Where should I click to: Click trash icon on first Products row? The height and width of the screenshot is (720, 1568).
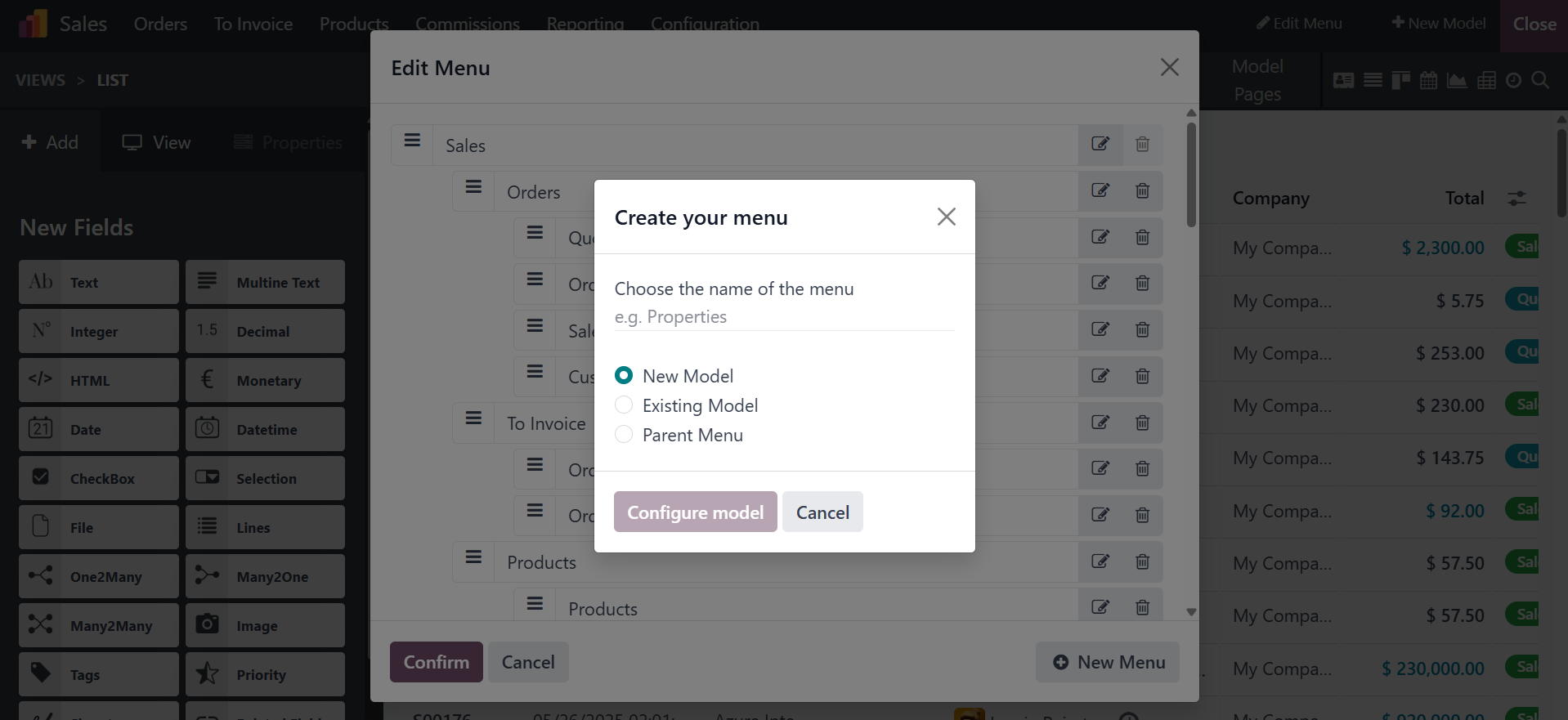(1142, 562)
